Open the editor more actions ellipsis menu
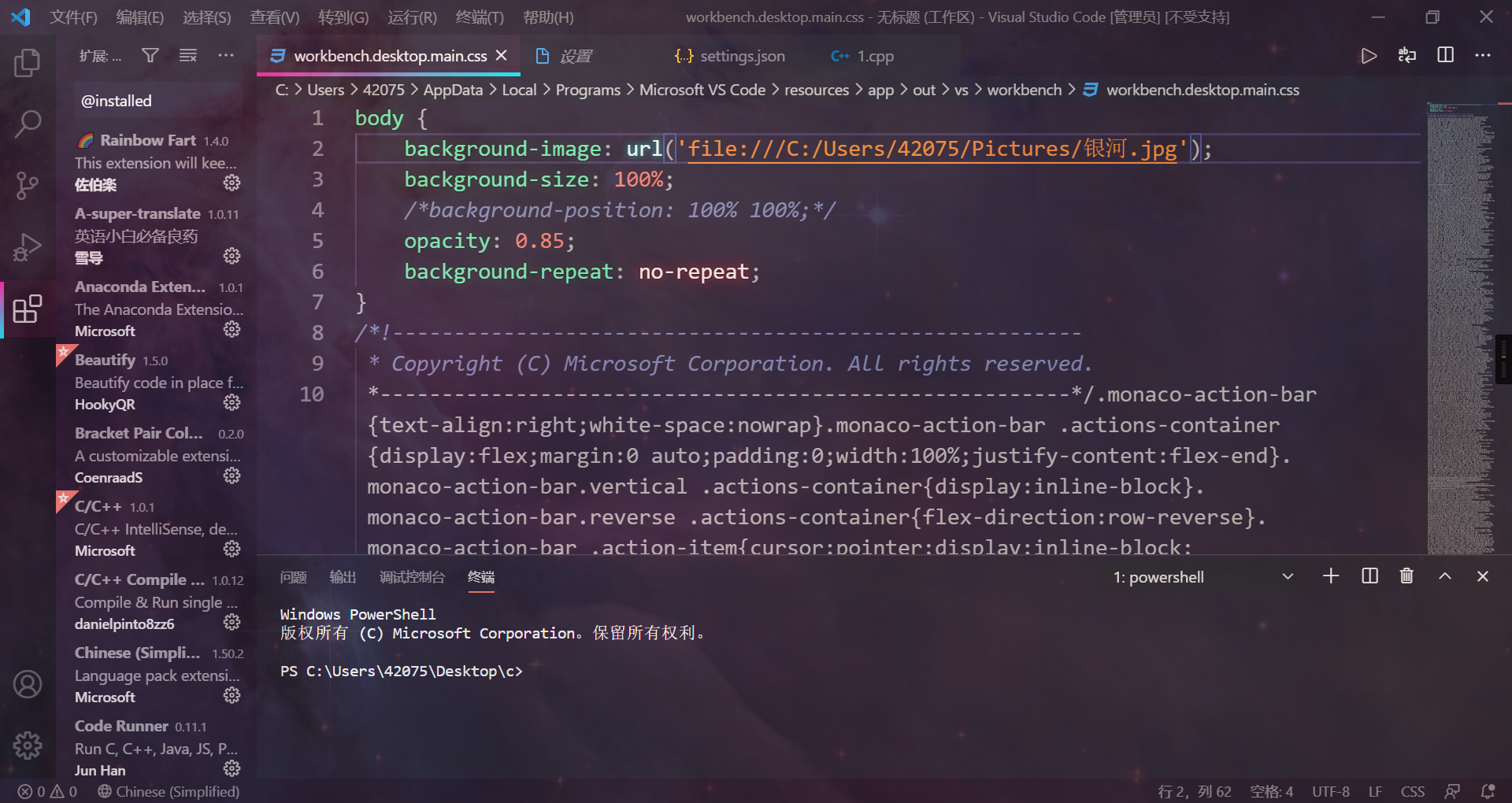 (1484, 55)
